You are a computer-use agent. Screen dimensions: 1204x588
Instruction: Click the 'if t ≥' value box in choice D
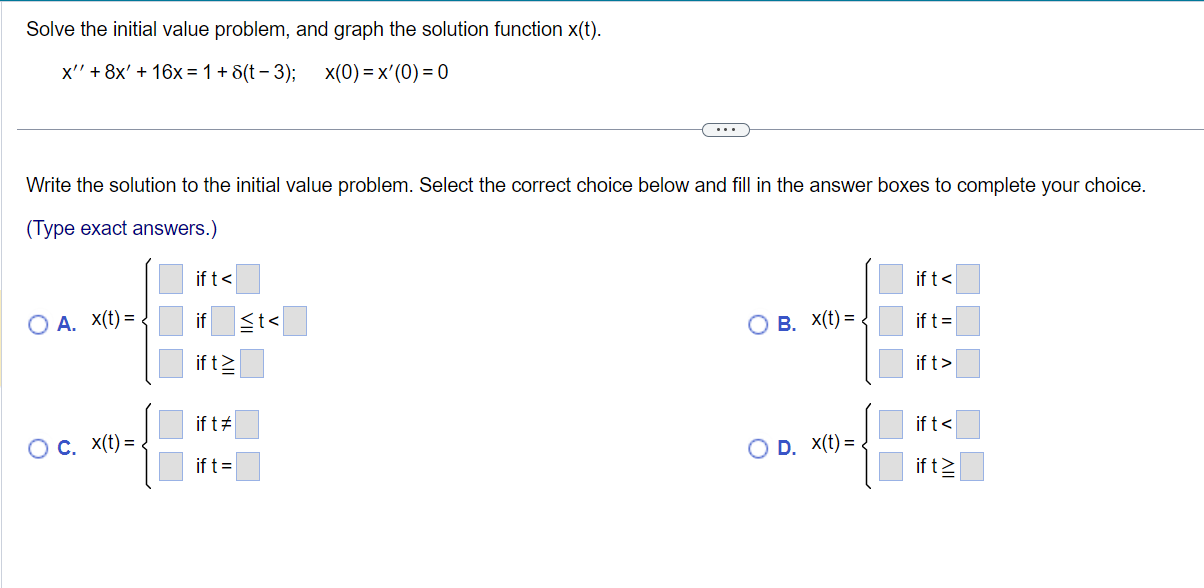pos(972,466)
